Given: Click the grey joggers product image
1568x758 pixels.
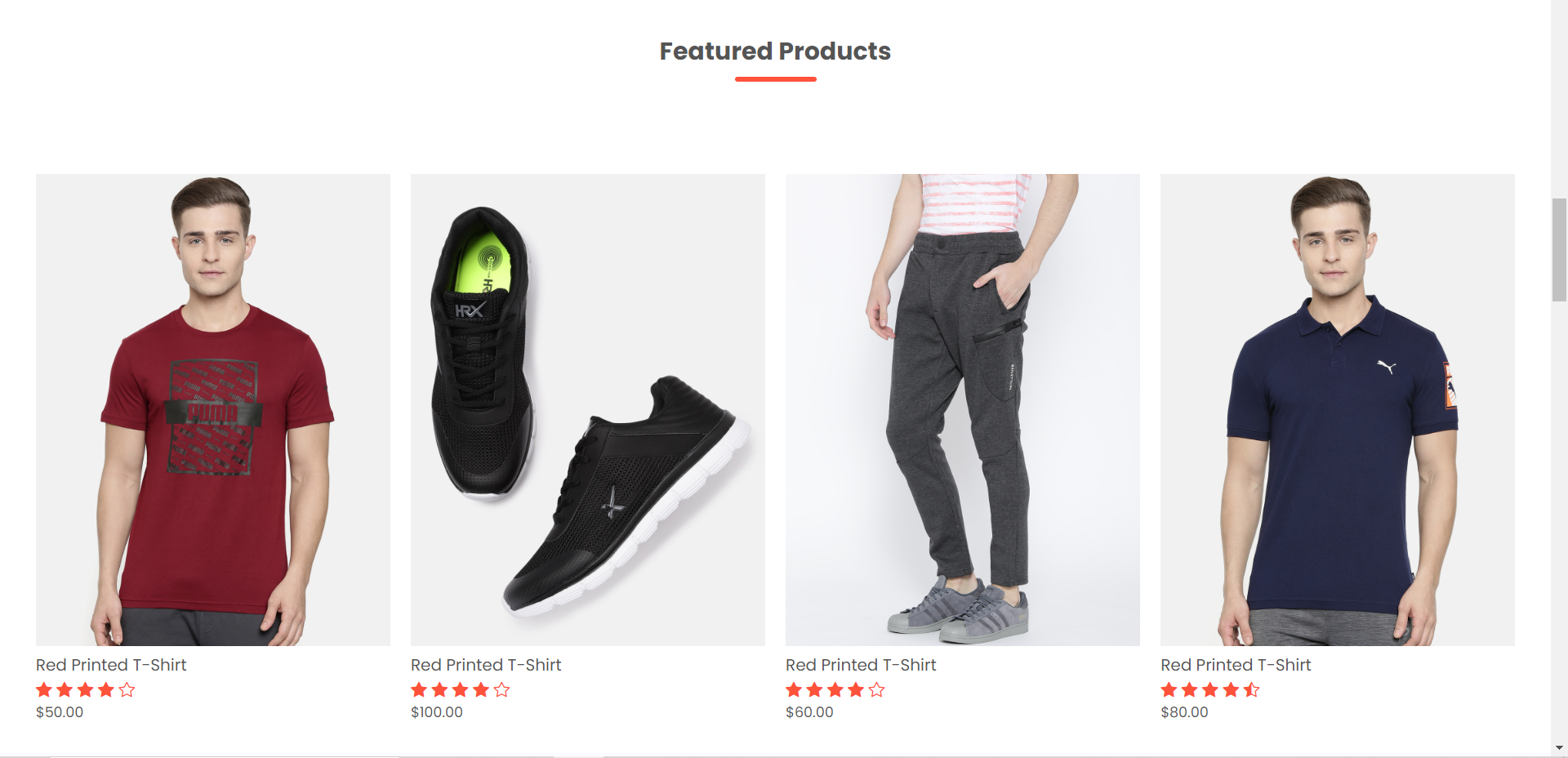Looking at the screenshot, I should coord(962,408).
